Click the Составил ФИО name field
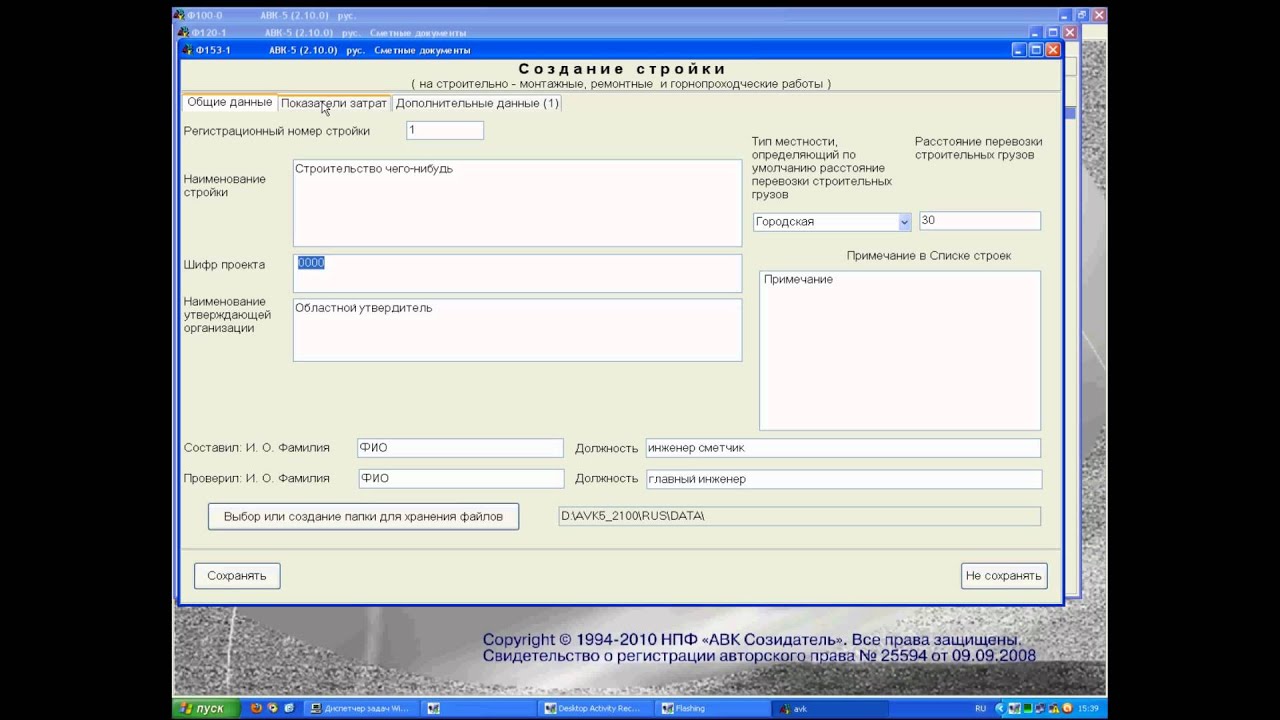 click(460, 448)
